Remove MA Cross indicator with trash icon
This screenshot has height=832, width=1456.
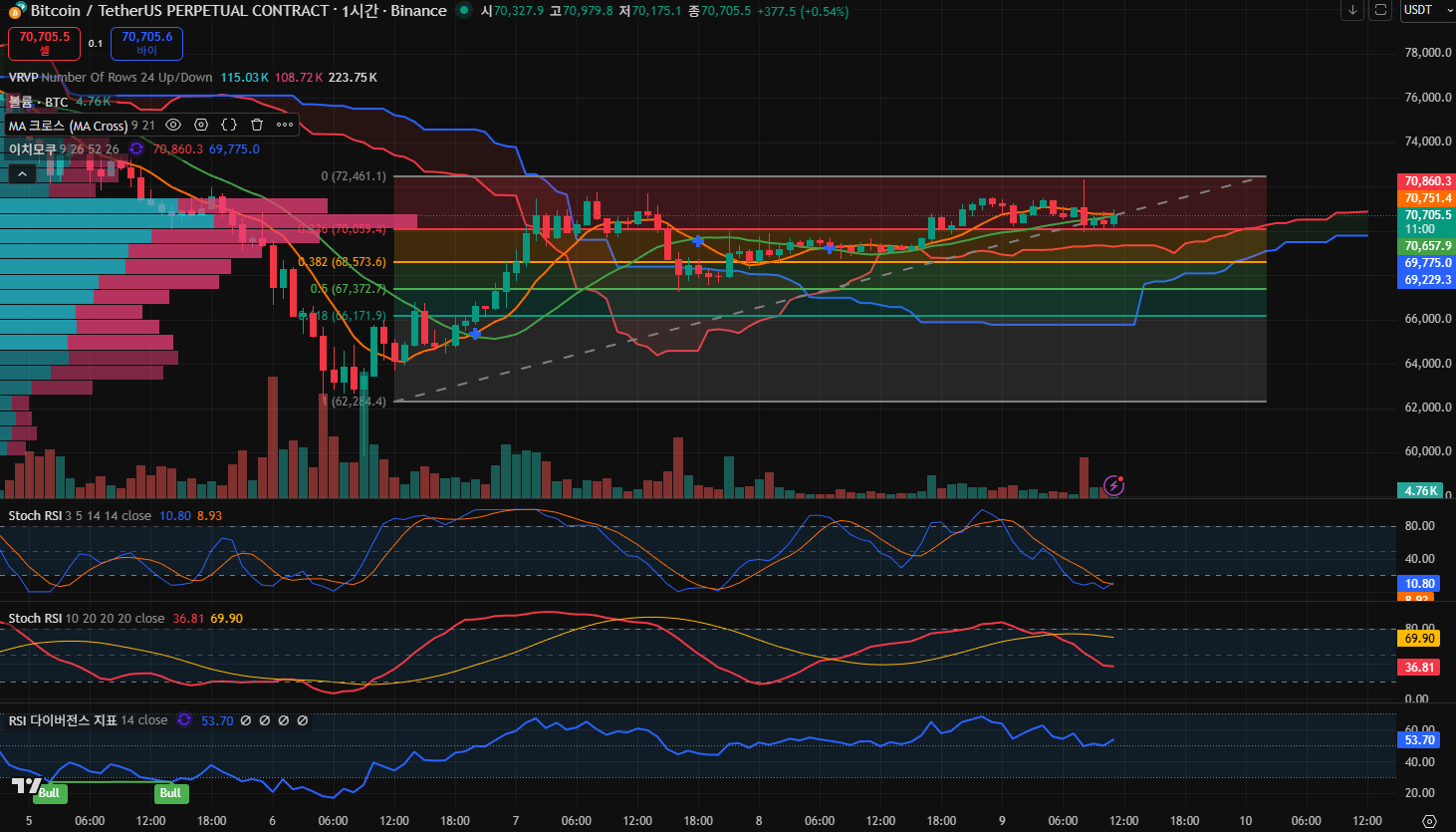point(257,125)
